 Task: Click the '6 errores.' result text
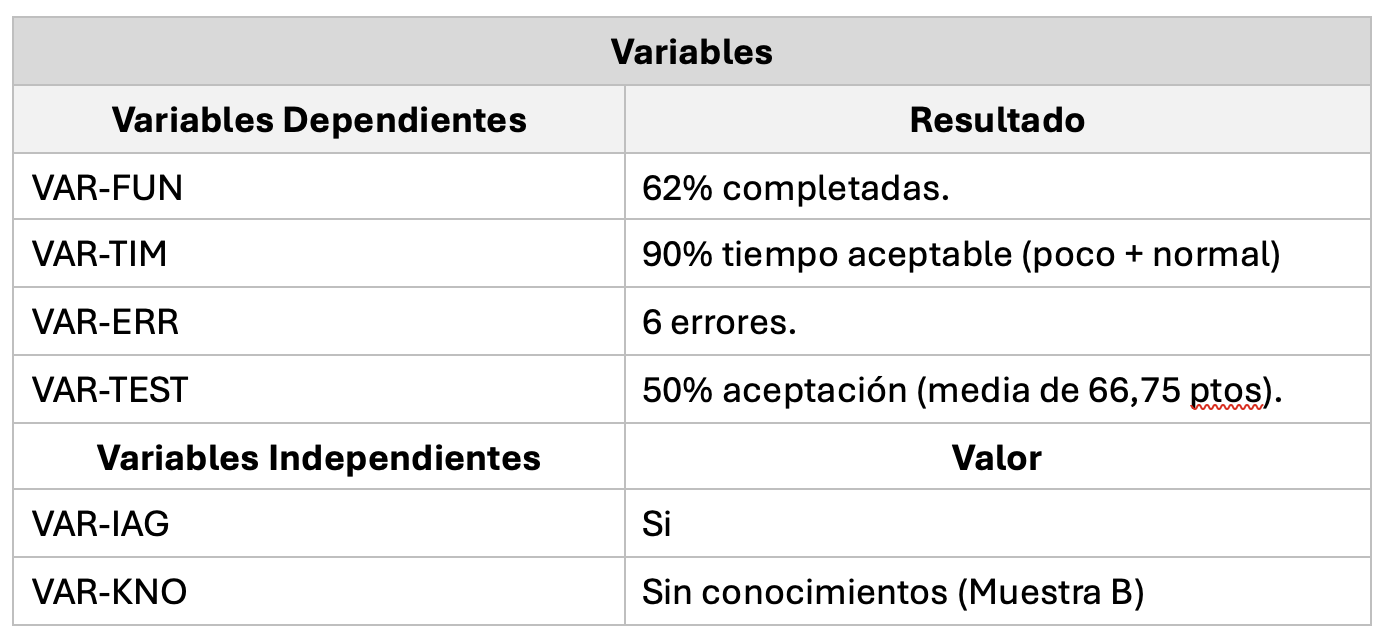tap(719, 323)
